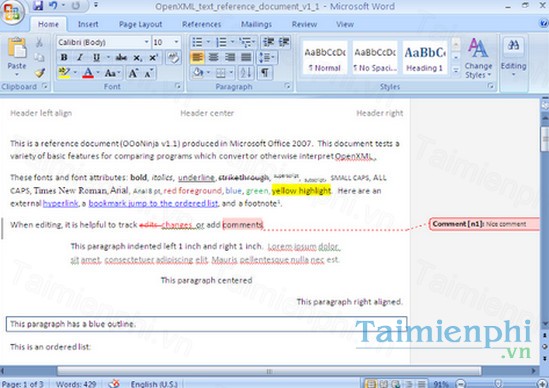Click zoom out minus button
Image resolution: width=549 pixels, height=388 pixels.
click(461, 384)
